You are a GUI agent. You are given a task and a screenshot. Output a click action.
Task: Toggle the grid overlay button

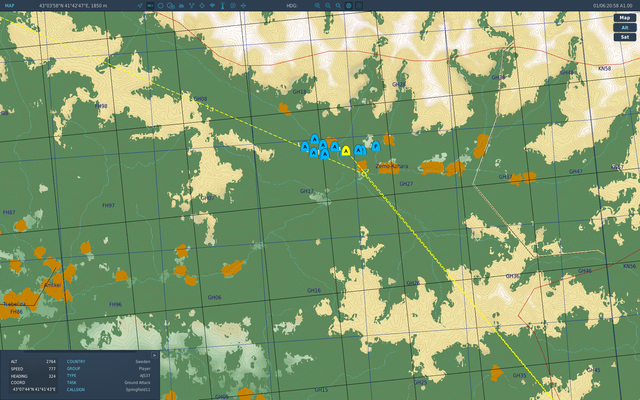click(359, 6)
